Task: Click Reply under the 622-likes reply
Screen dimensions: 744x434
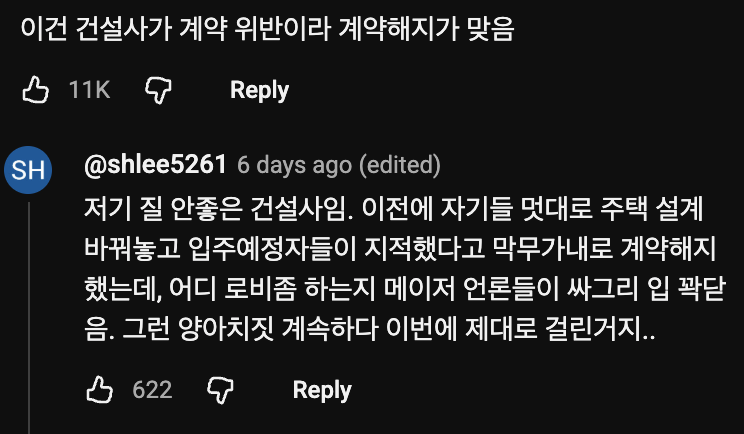Action: pyautogui.click(x=322, y=390)
